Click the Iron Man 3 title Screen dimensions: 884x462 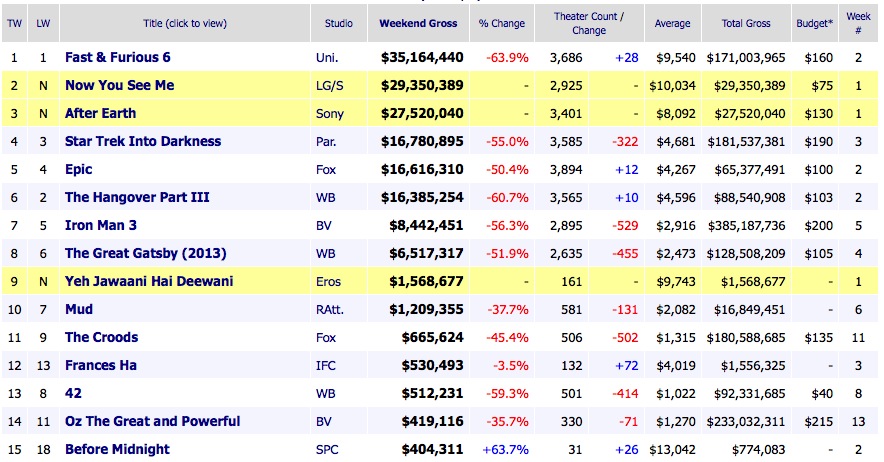coord(100,225)
